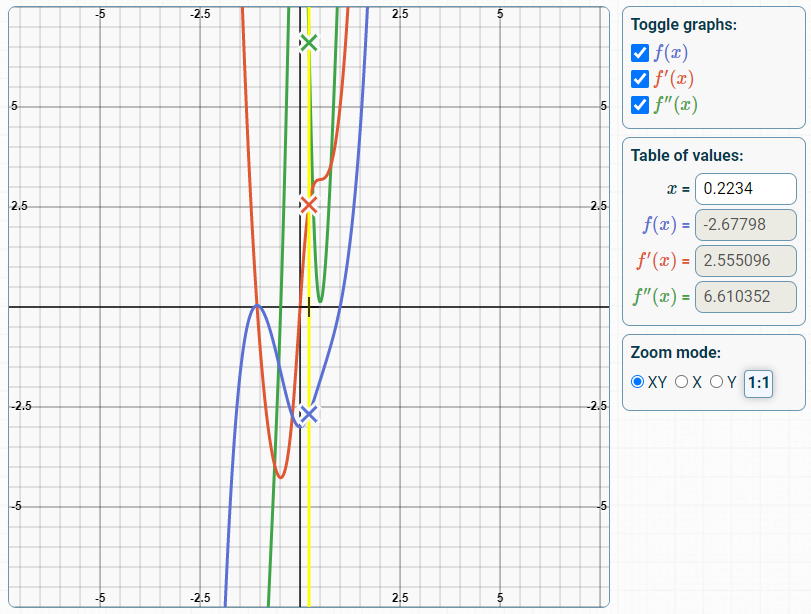Edit the x value input field
This screenshot has width=811, height=614.
pos(746,189)
